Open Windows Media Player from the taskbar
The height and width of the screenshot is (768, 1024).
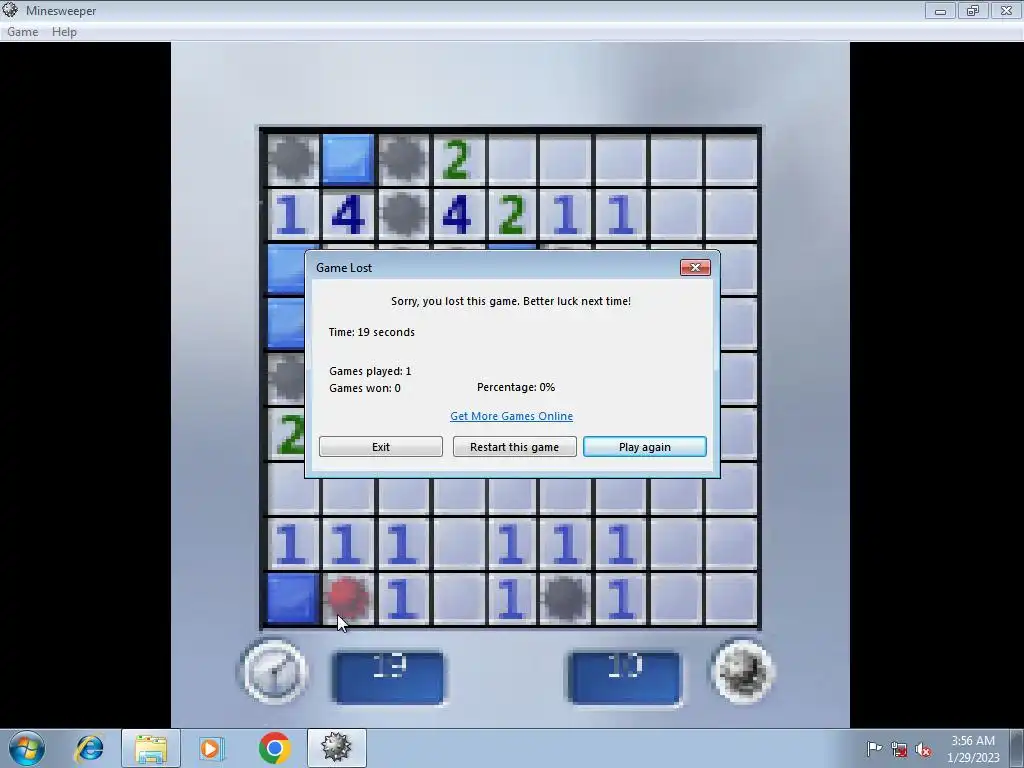[212, 748]
